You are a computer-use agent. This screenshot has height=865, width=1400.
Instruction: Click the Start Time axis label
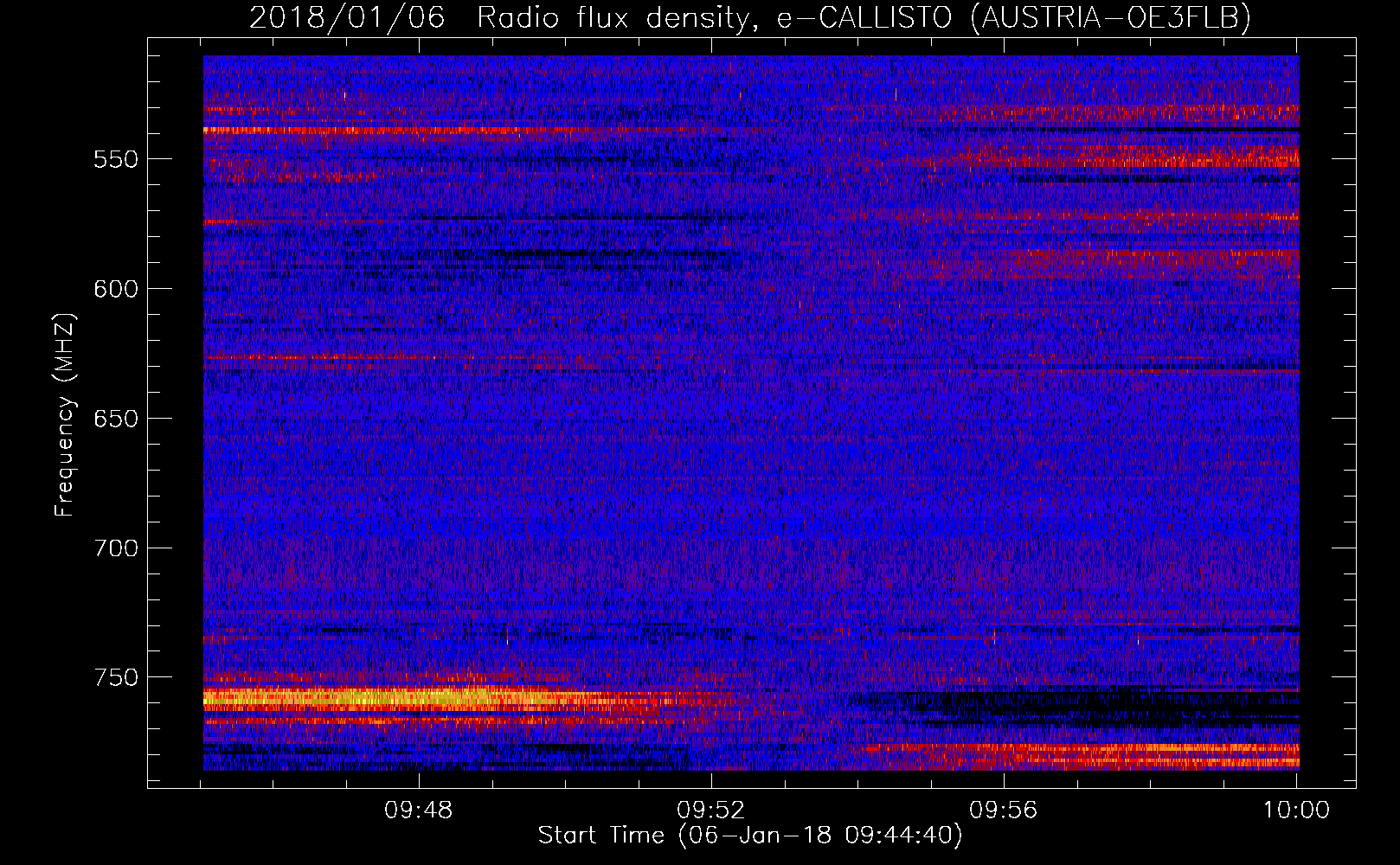(749, 836)
